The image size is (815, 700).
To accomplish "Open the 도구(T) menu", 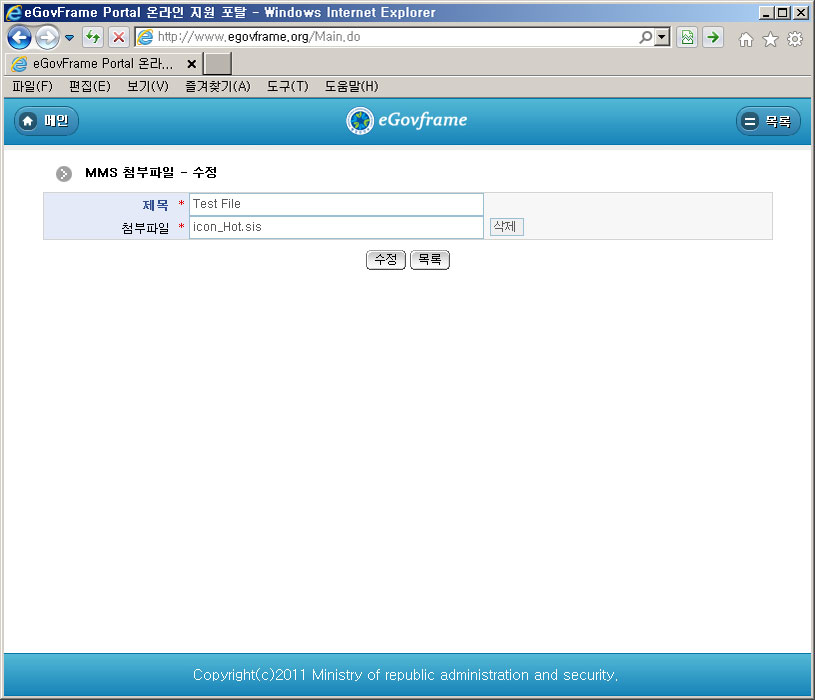I will (287, 87).
